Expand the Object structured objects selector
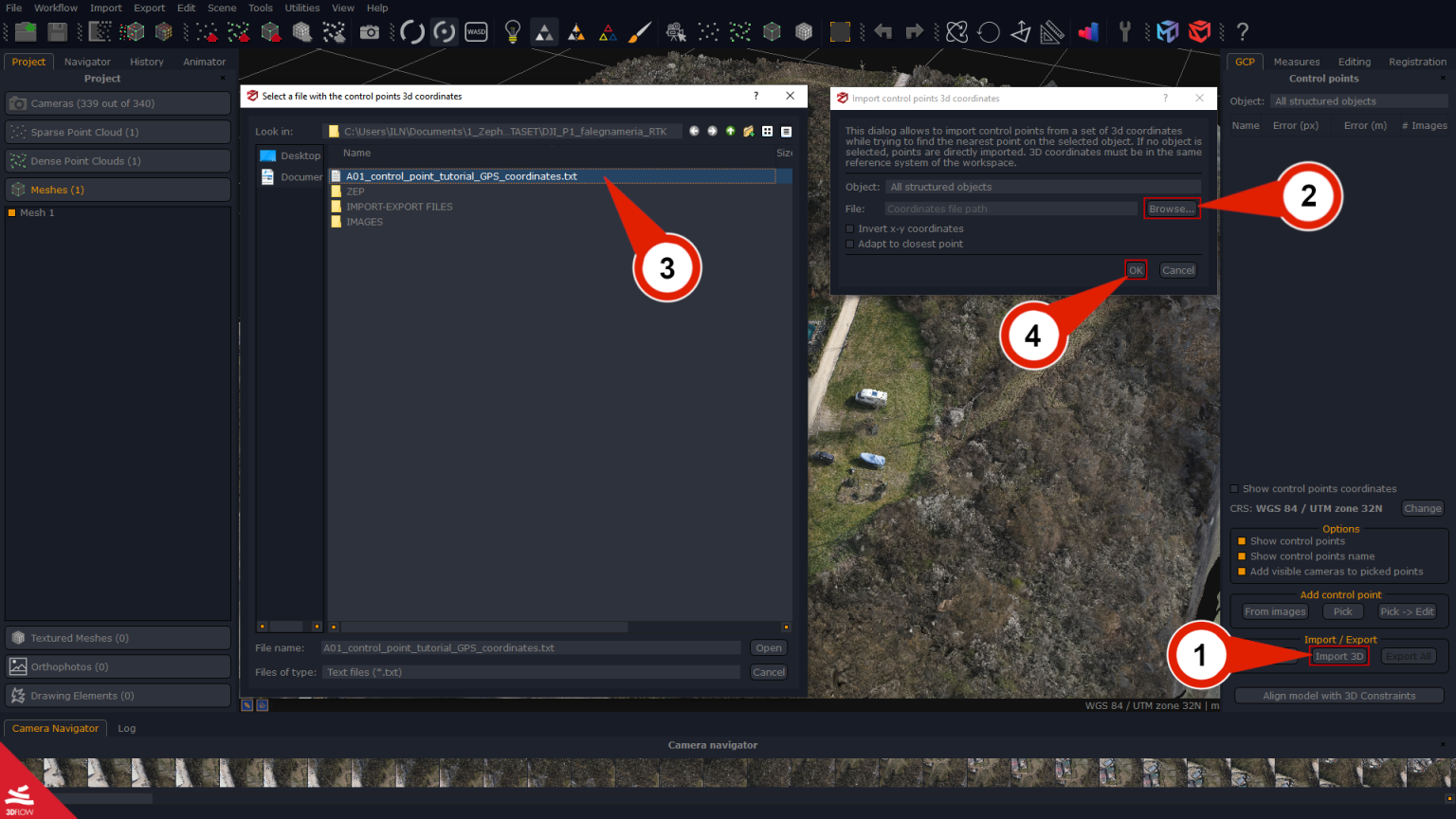The image size is (1456, 819). pos(1043,187)
